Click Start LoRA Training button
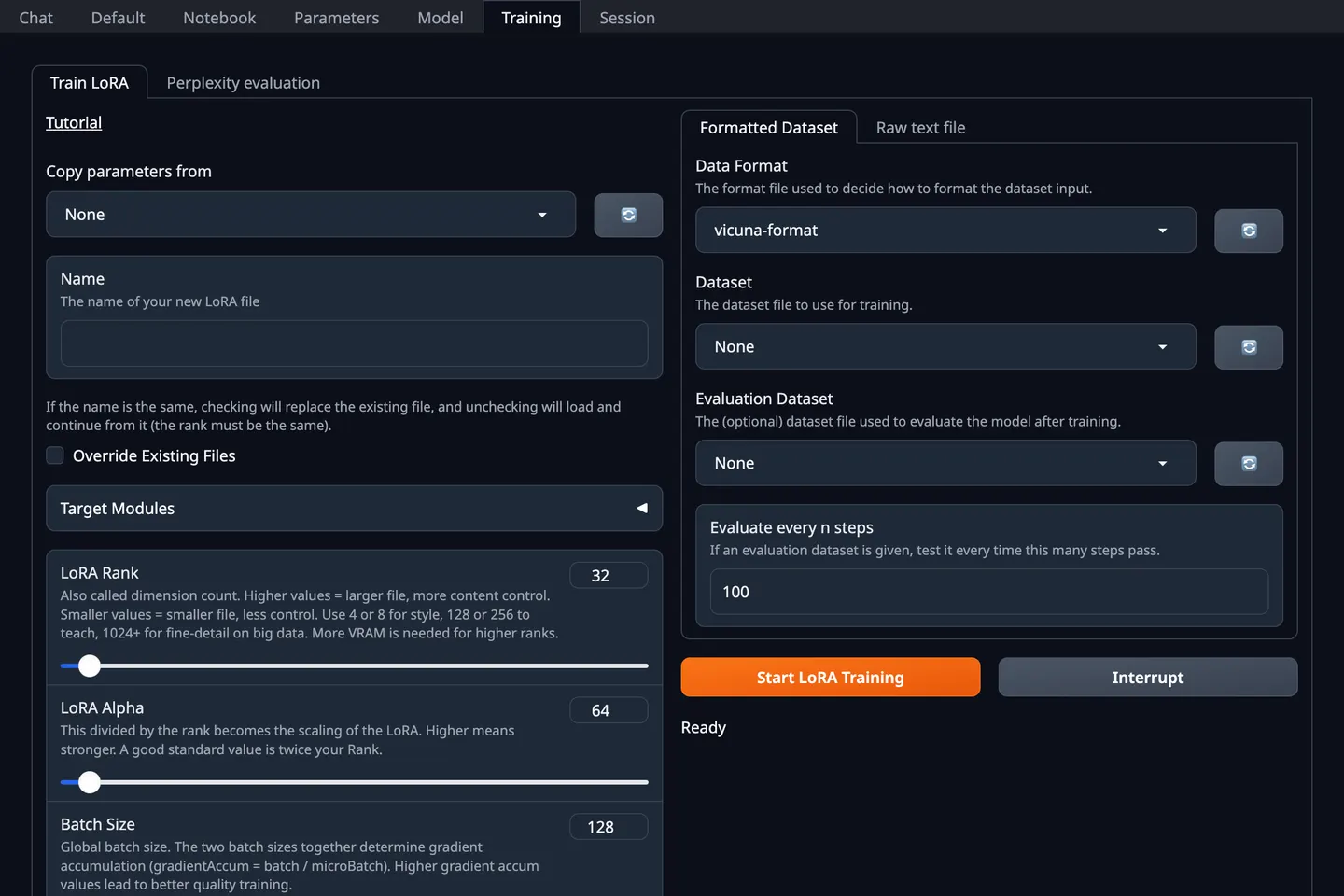The image size is (1344, 896). pos(831,678)
